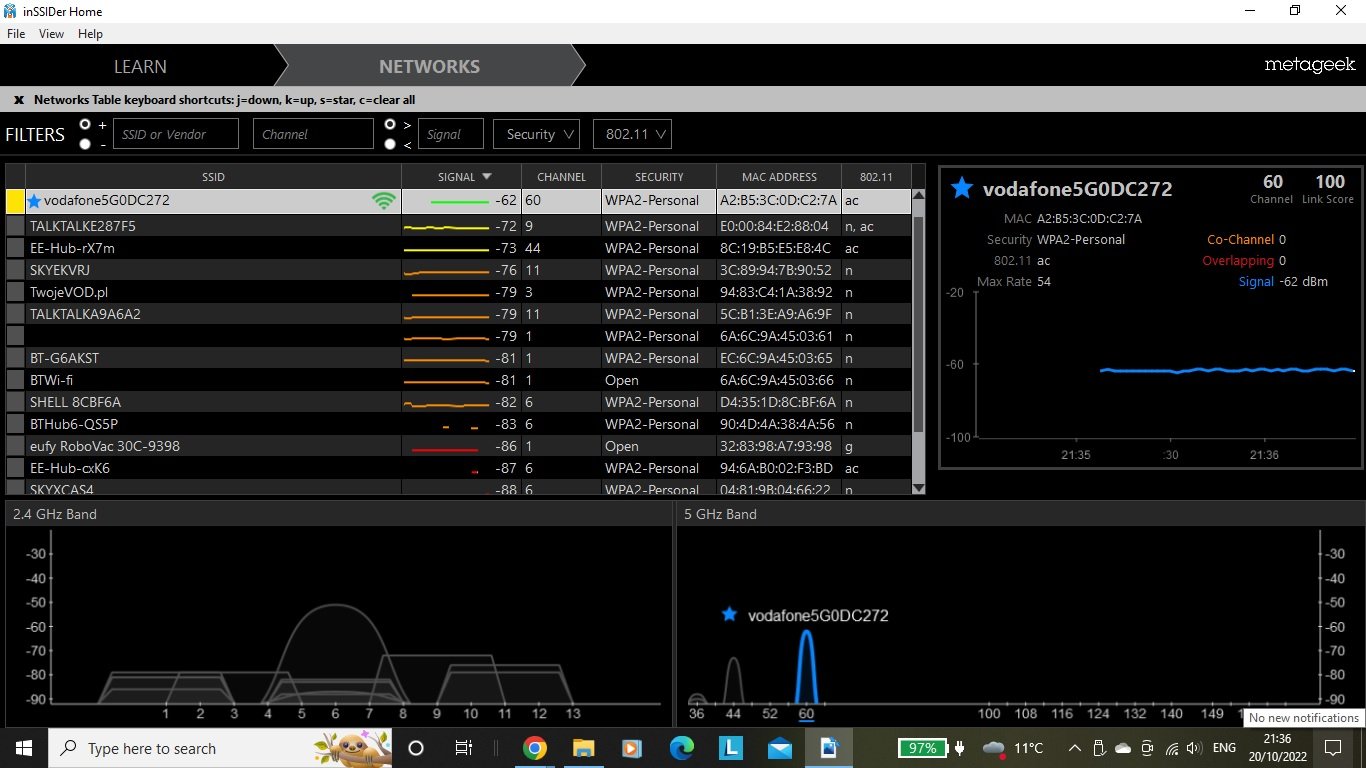Image resolution: width=1366 pixels, height=768 pixels.
Task: Open the File menu
Action: (16, 34)
